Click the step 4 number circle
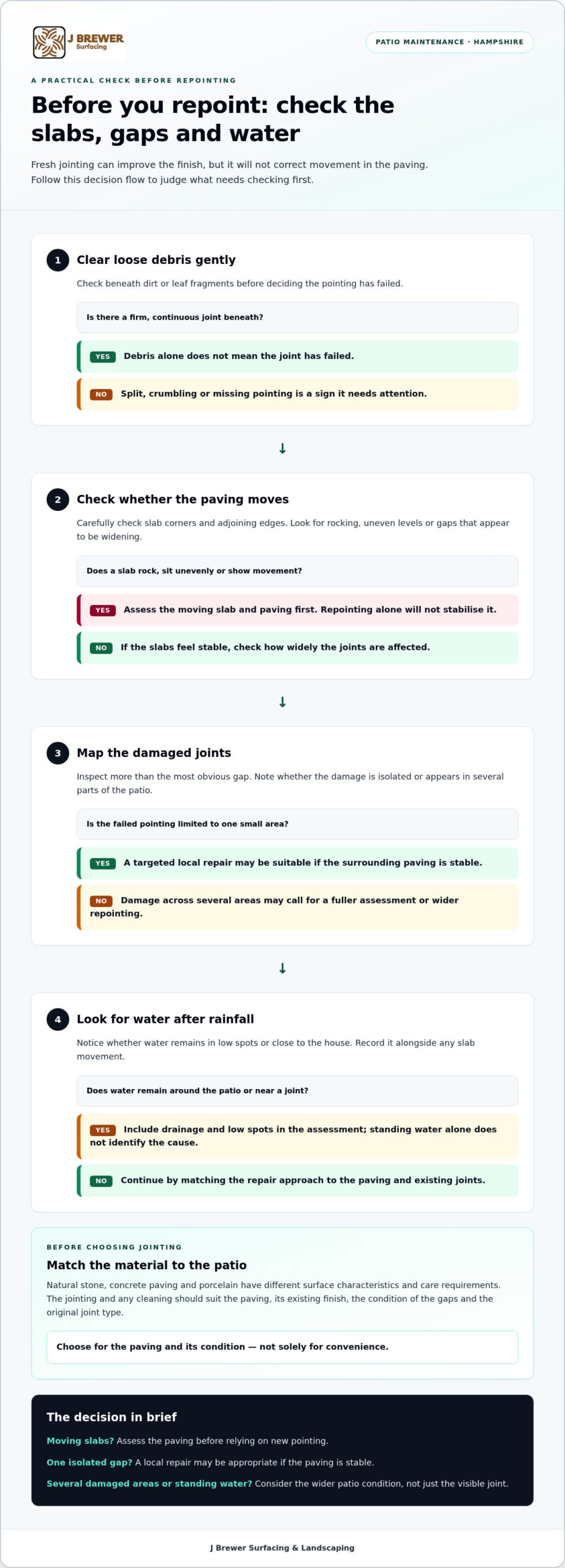 tap(58, 1019)
